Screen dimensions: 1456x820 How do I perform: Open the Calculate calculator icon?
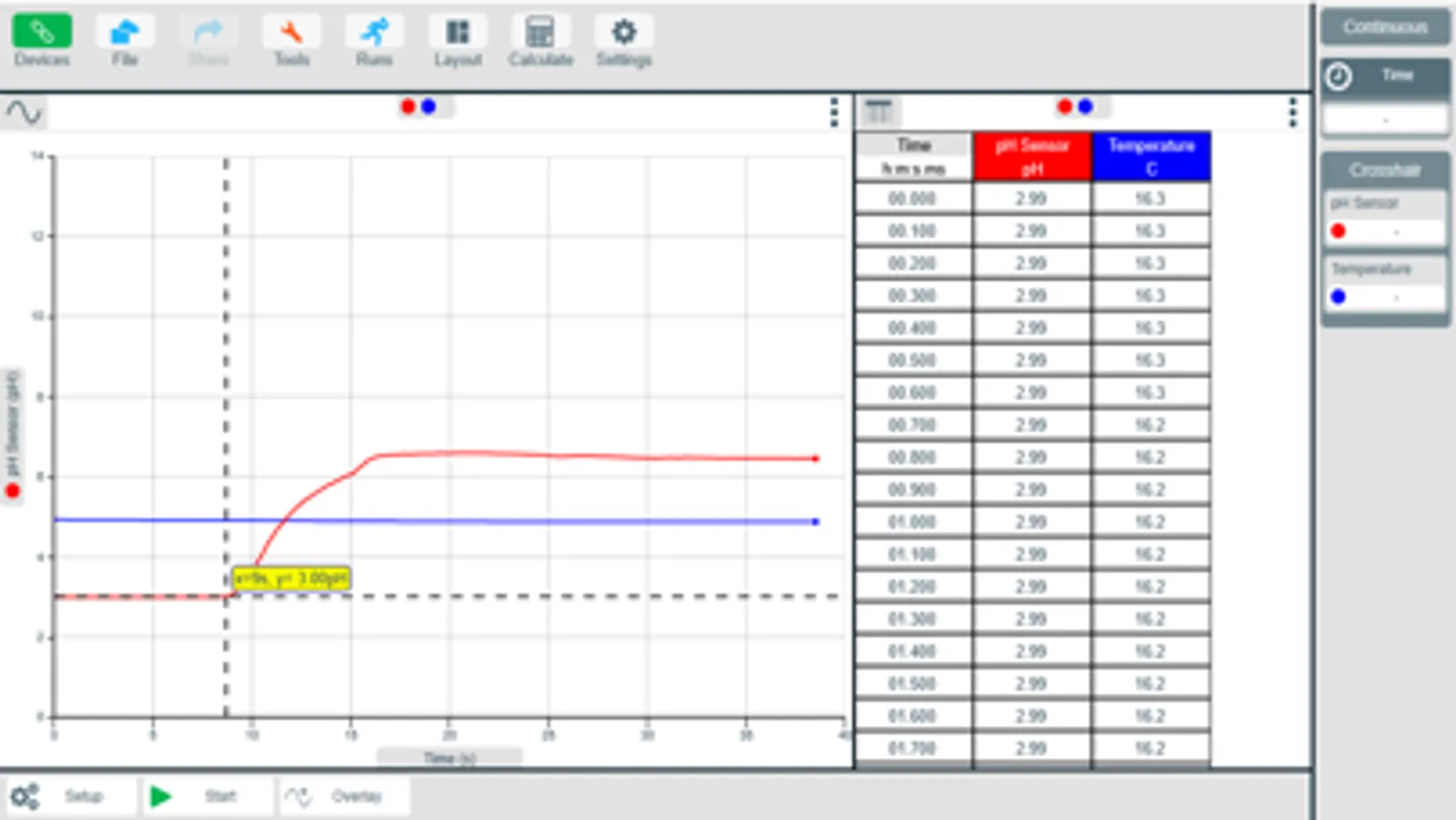coord(540,33)
